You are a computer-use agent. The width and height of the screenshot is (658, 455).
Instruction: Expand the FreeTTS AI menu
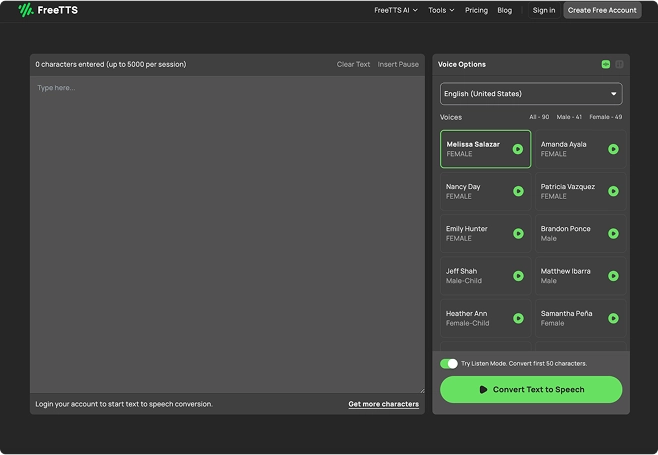pos(396,10)
